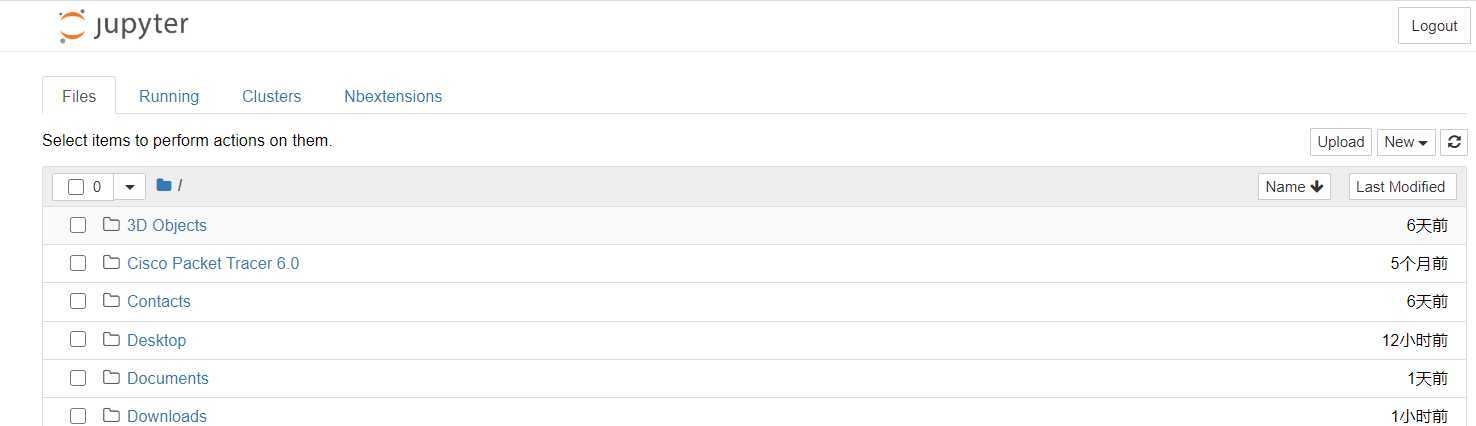
Task: Tick the checkbox for 3D Objects
Action: click(x=78, y=225)
